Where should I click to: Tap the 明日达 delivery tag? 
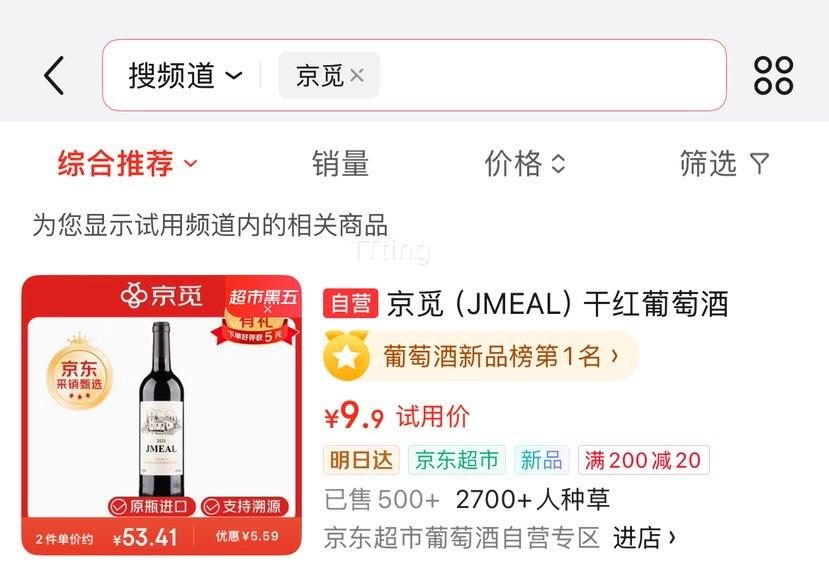pyautogui.click(x=362, y=460)
